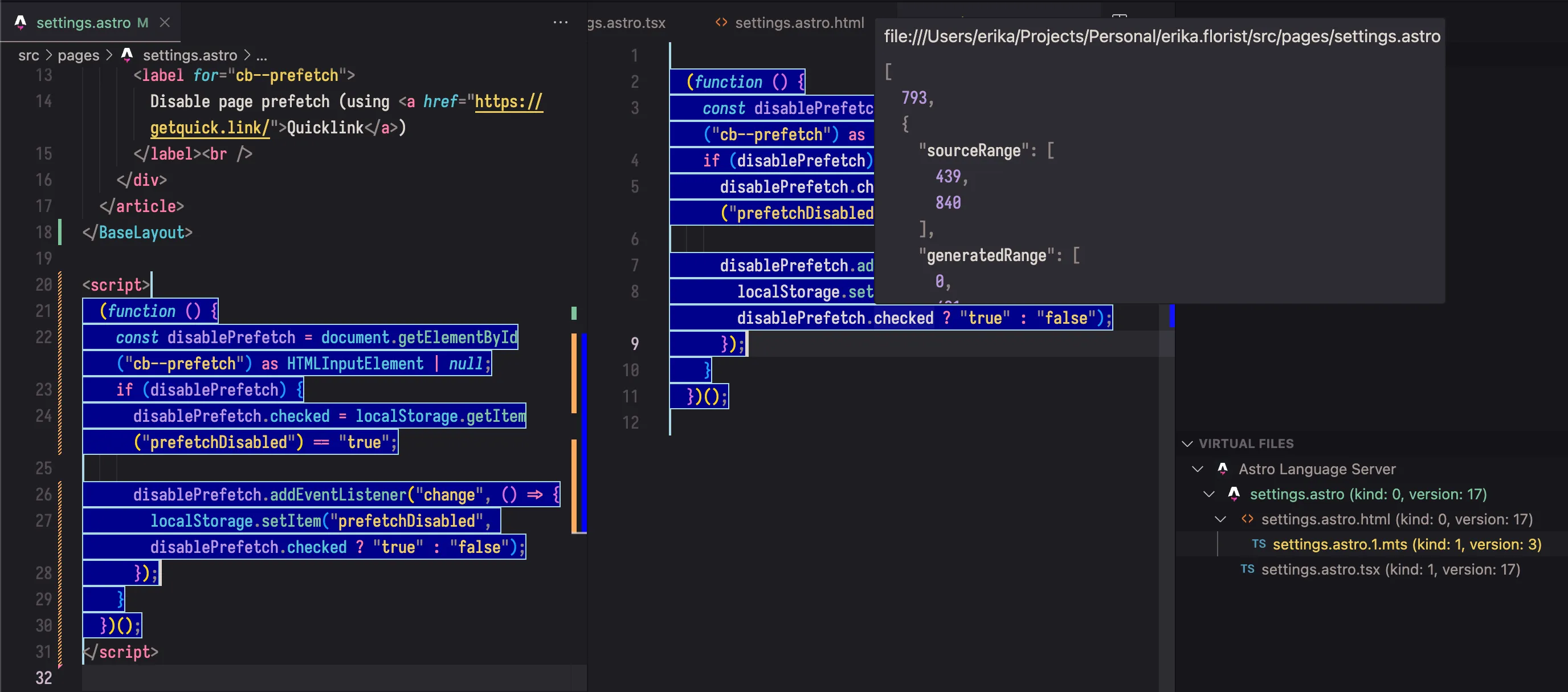Open the trailing breadcrumb ellipsis
The image size is (1568, 692).
point(261,56)
